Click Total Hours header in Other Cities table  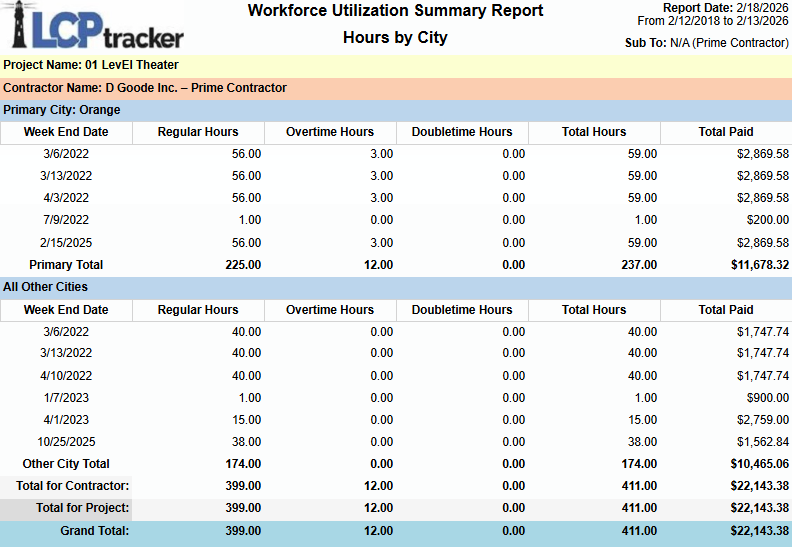[594, 310]
